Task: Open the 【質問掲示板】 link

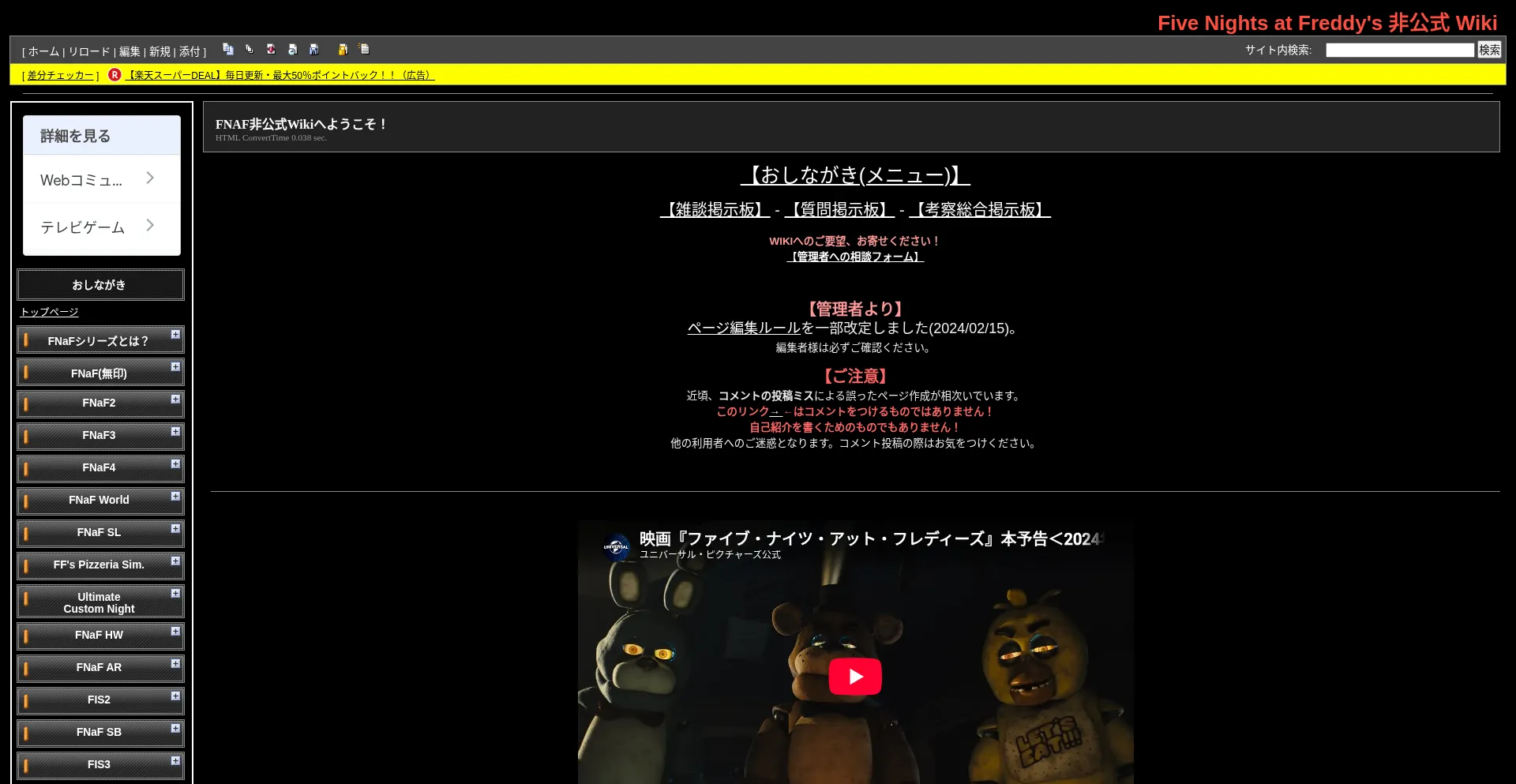Action: (x=839, y=209)
